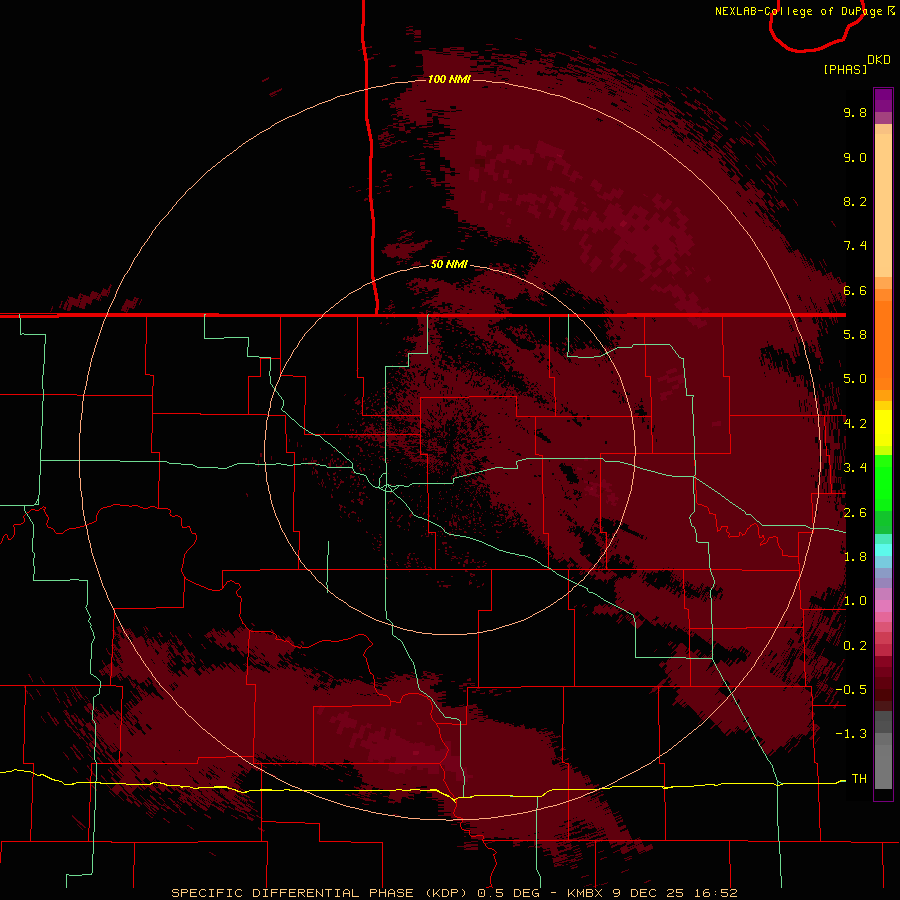Screen dimensions: 900x900
Task: Click the 7.4 scale value
Action: [855, 246]
